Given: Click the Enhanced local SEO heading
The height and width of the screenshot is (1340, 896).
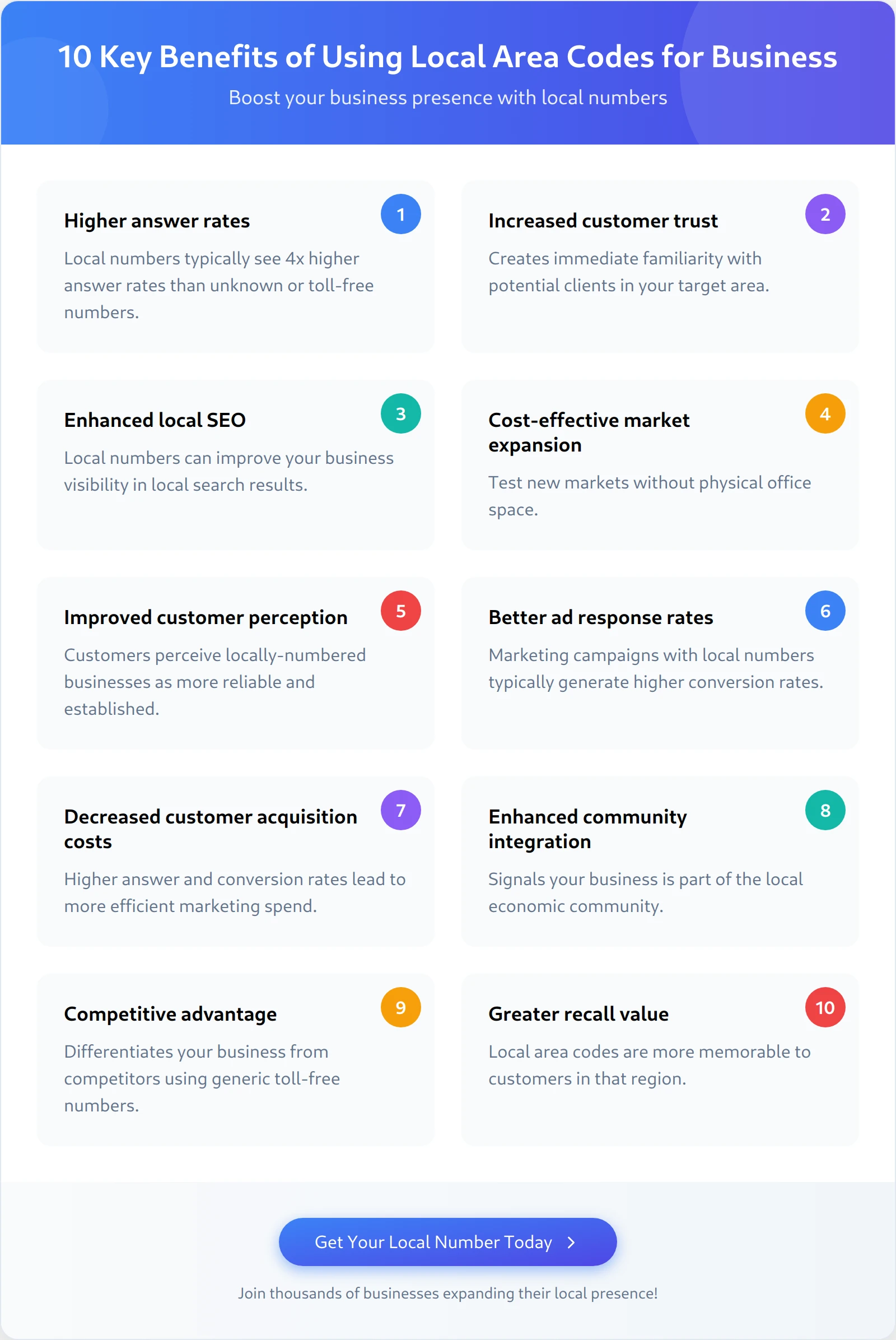Looking at the screenshot, I should pos(155,420).
